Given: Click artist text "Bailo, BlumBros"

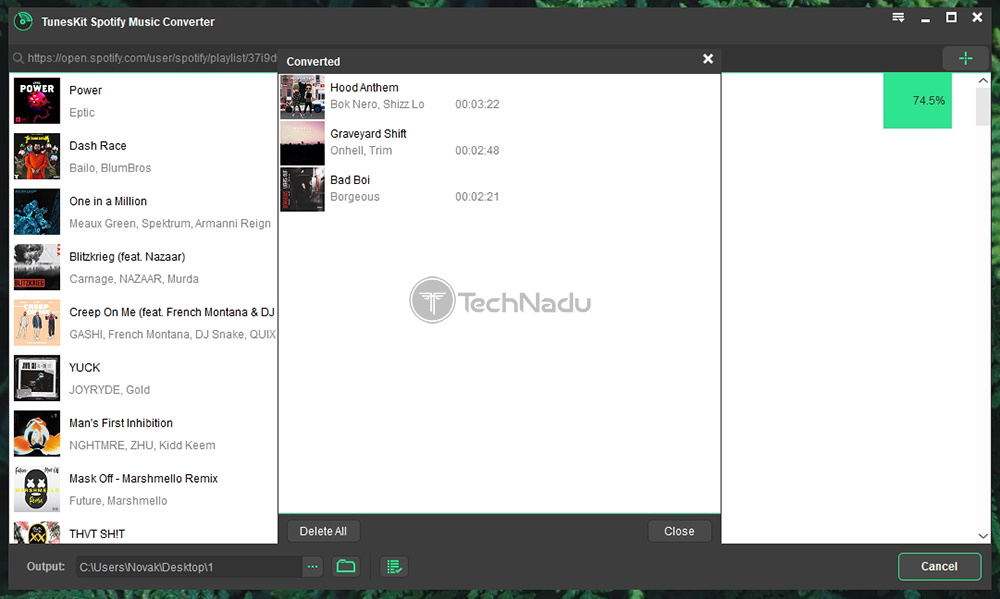Looking at the screenshot, I should tap(110, 168).
